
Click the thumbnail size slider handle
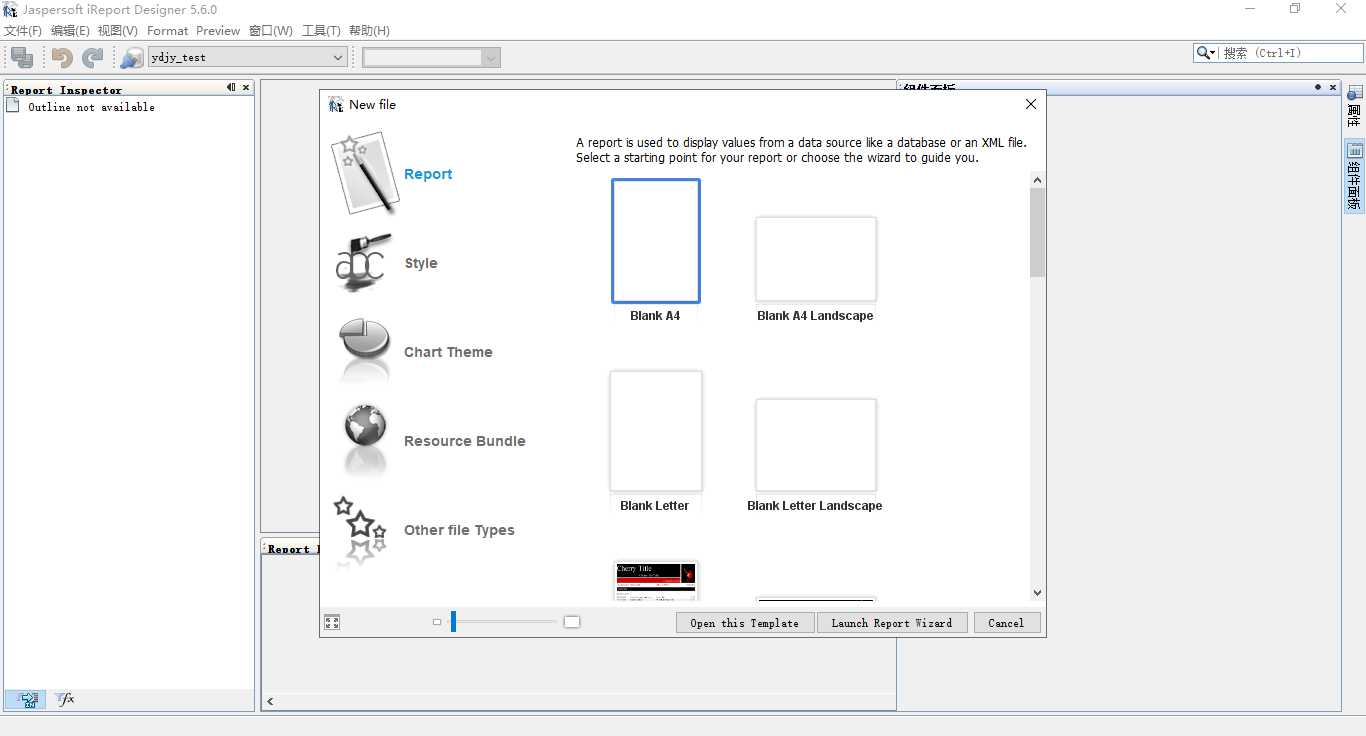click(x=453, y=622)
